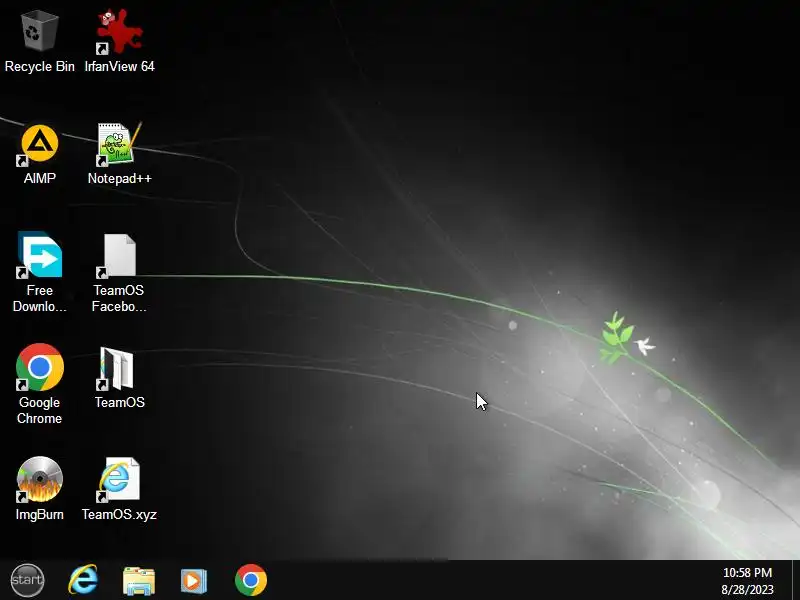
Task: Select the AIMP player shortcut
Action: pyautogui.click(x=39, y=153)
